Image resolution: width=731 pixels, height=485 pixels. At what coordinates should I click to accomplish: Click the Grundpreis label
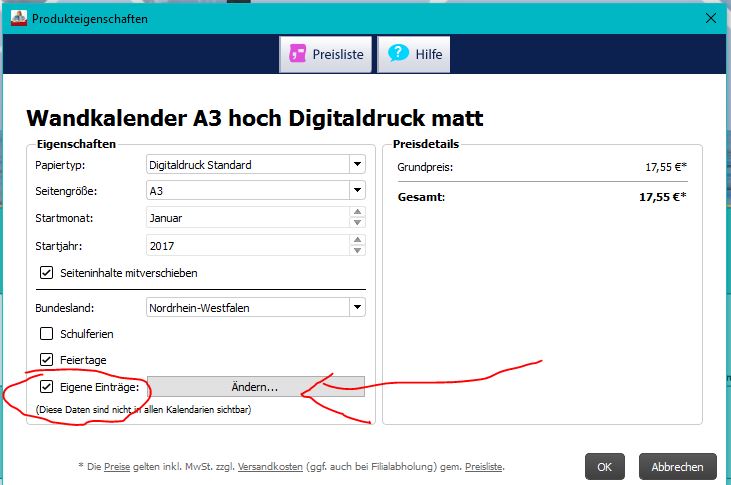[425, 167]
